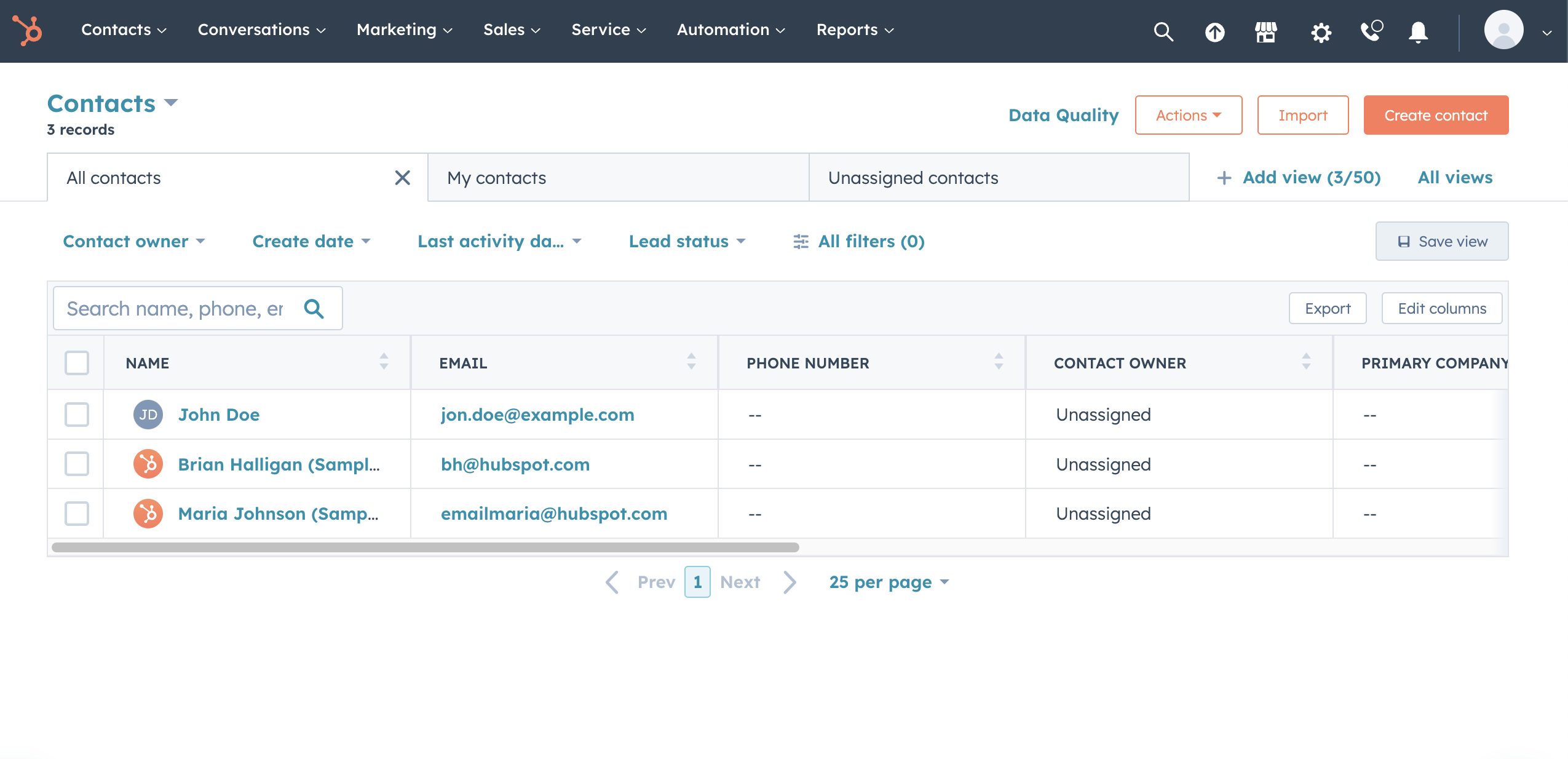Click the calling phone icon
Viewport: 1568px width, 759px height.
pos(1371,31)
